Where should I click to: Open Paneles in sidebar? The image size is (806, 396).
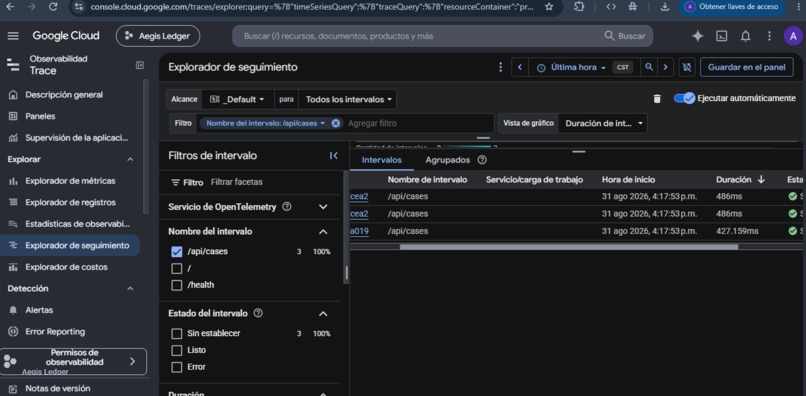(x=40, y=116)
